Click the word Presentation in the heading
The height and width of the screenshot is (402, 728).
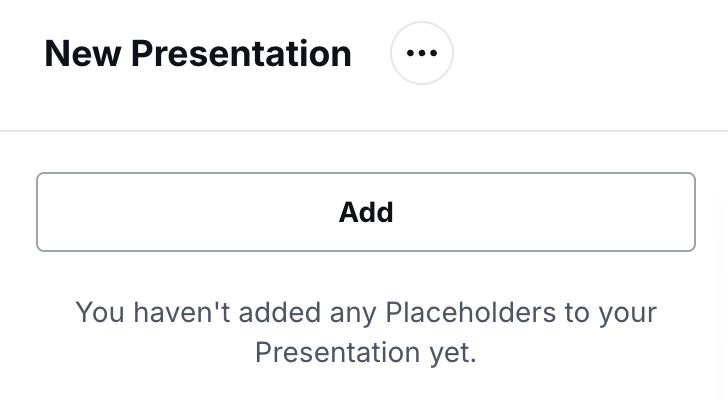click(241, 54)
